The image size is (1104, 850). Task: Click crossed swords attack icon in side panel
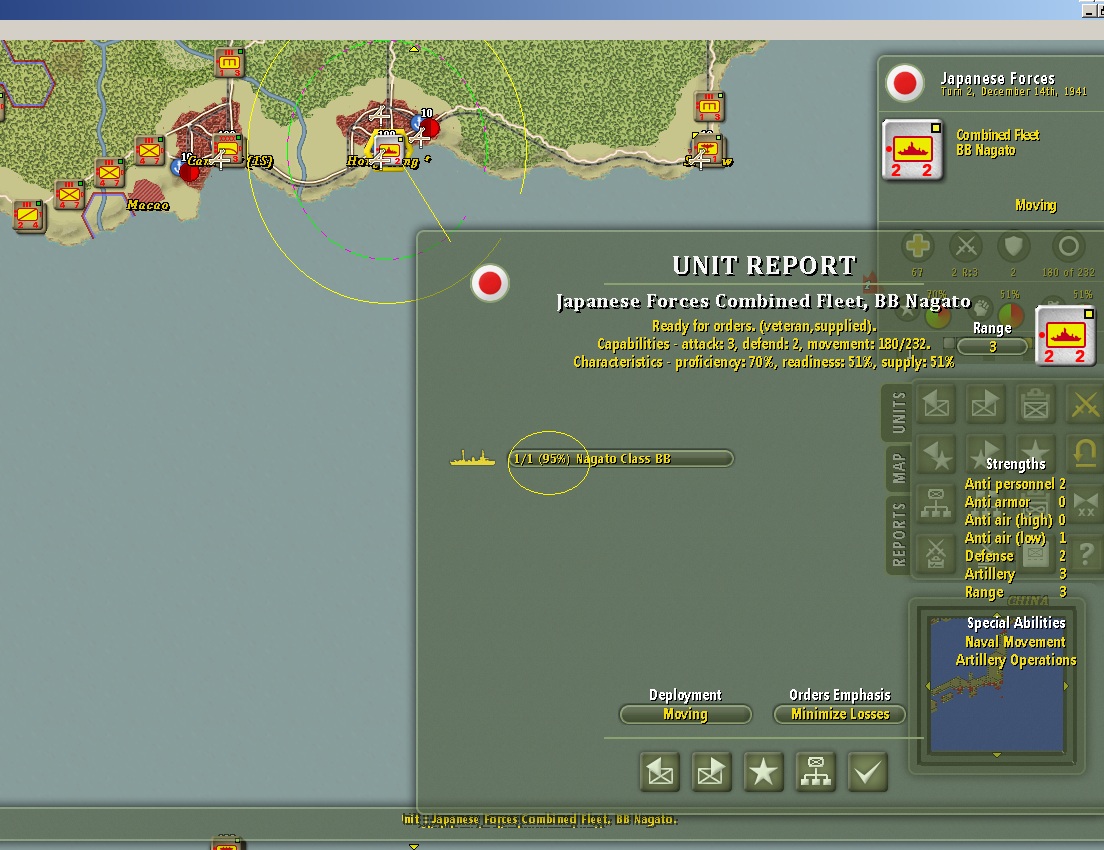pyautogui.click(x=1085, y=405)
